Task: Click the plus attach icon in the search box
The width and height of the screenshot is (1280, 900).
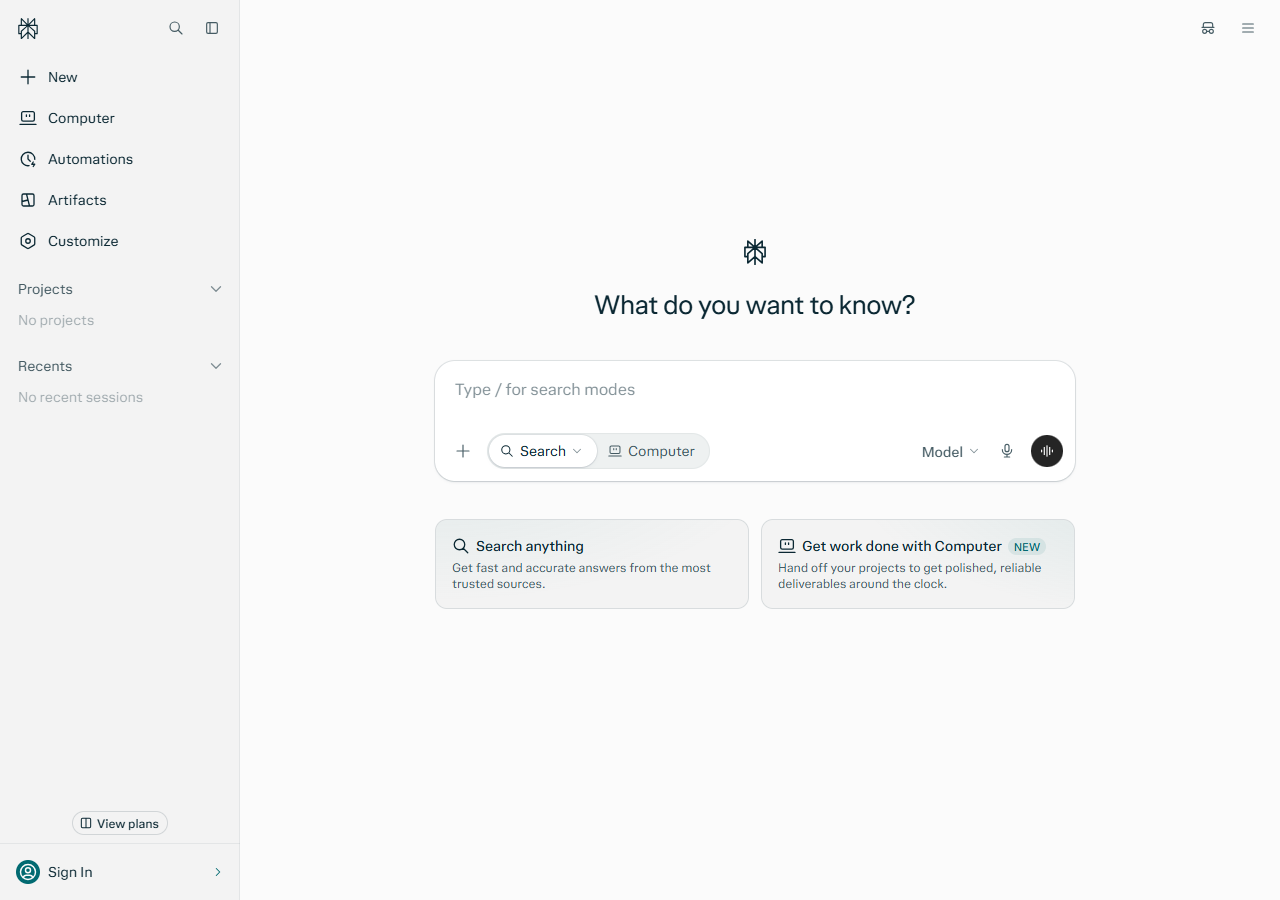Action: [x=463, y=451]
